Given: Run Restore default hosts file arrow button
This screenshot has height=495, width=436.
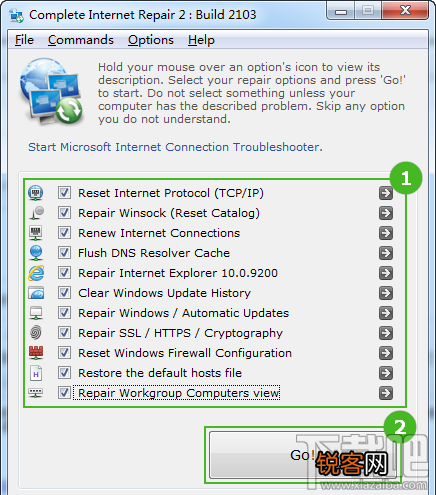Looking at the screenshot, I should point(386,373).
